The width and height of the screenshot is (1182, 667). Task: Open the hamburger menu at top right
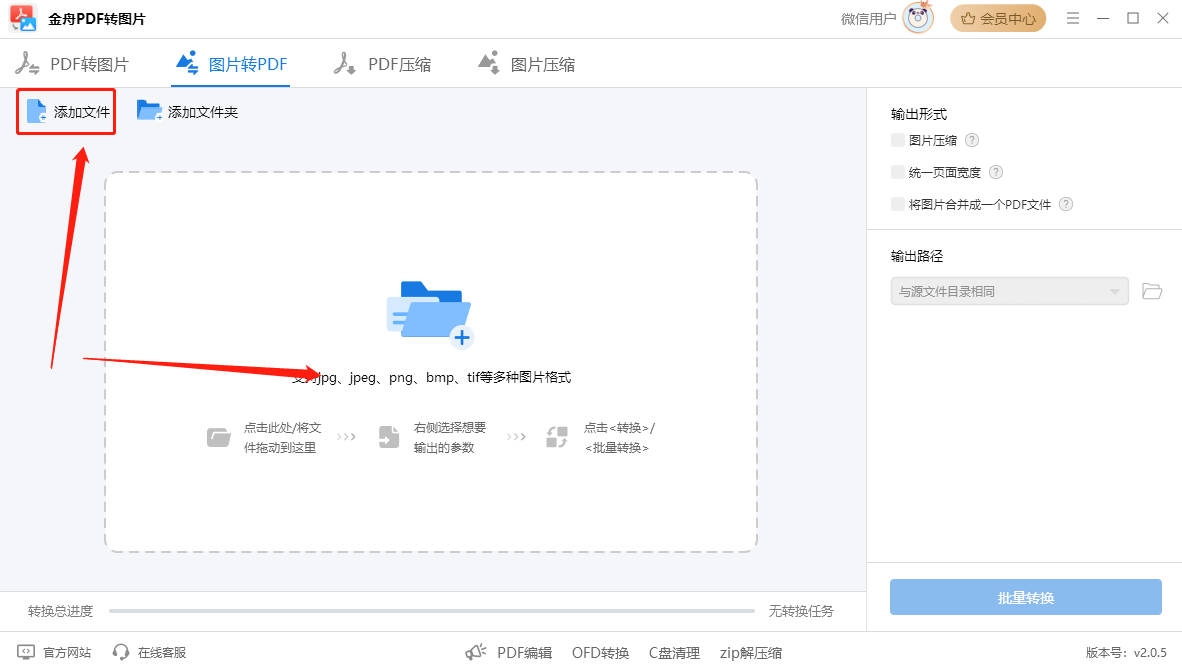[1072, 17]
